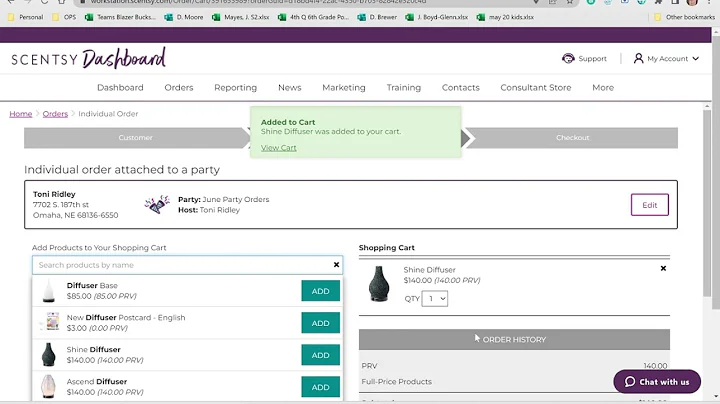
Task: Open the Support headset icon
Action: pos(568,58)
